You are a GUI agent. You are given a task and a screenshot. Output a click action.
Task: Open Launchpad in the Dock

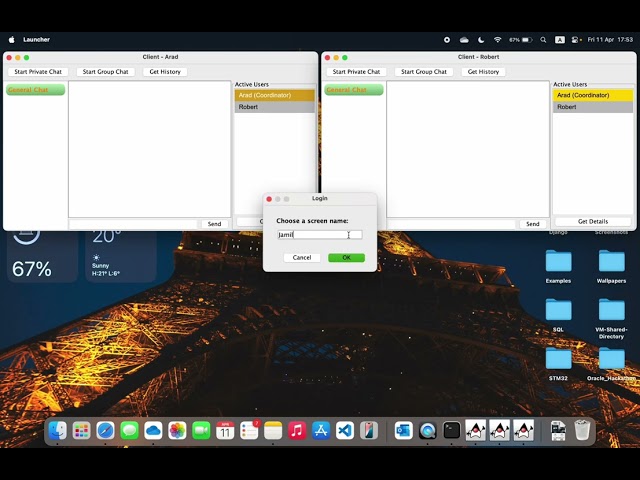[82, 431]
